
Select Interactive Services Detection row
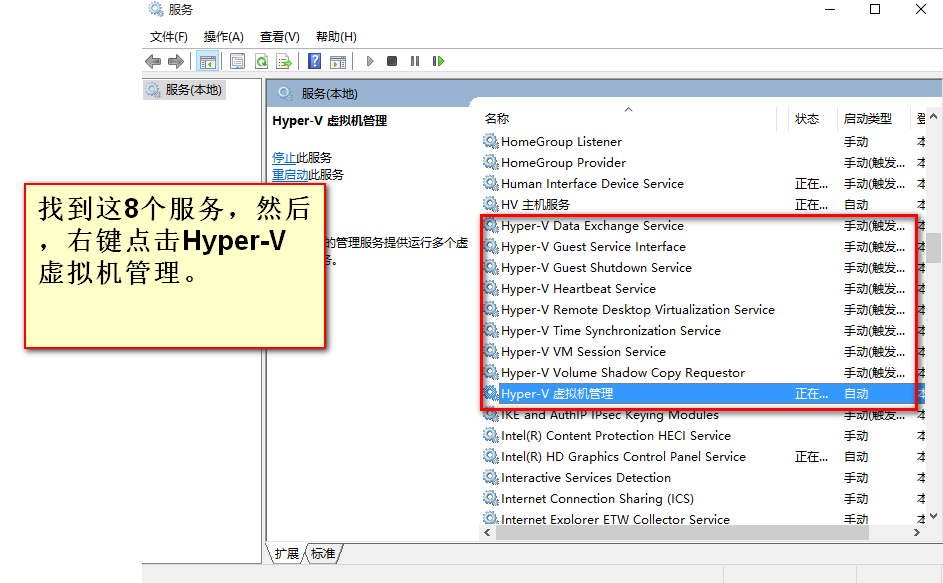pyautogui.click(x=704, y=478)
